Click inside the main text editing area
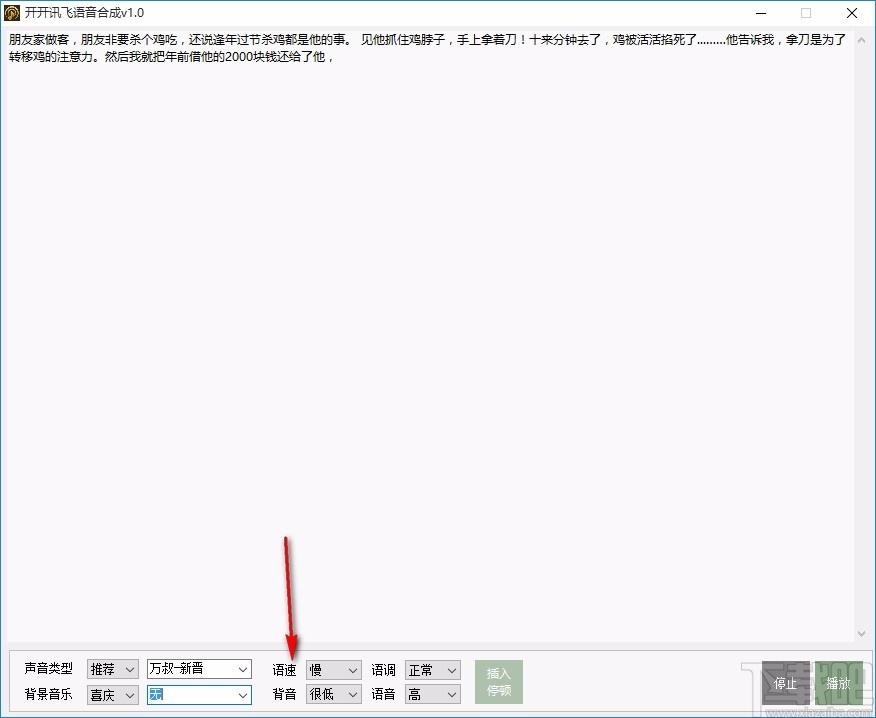This screenshot has height=718, width=876. point(428,335)
